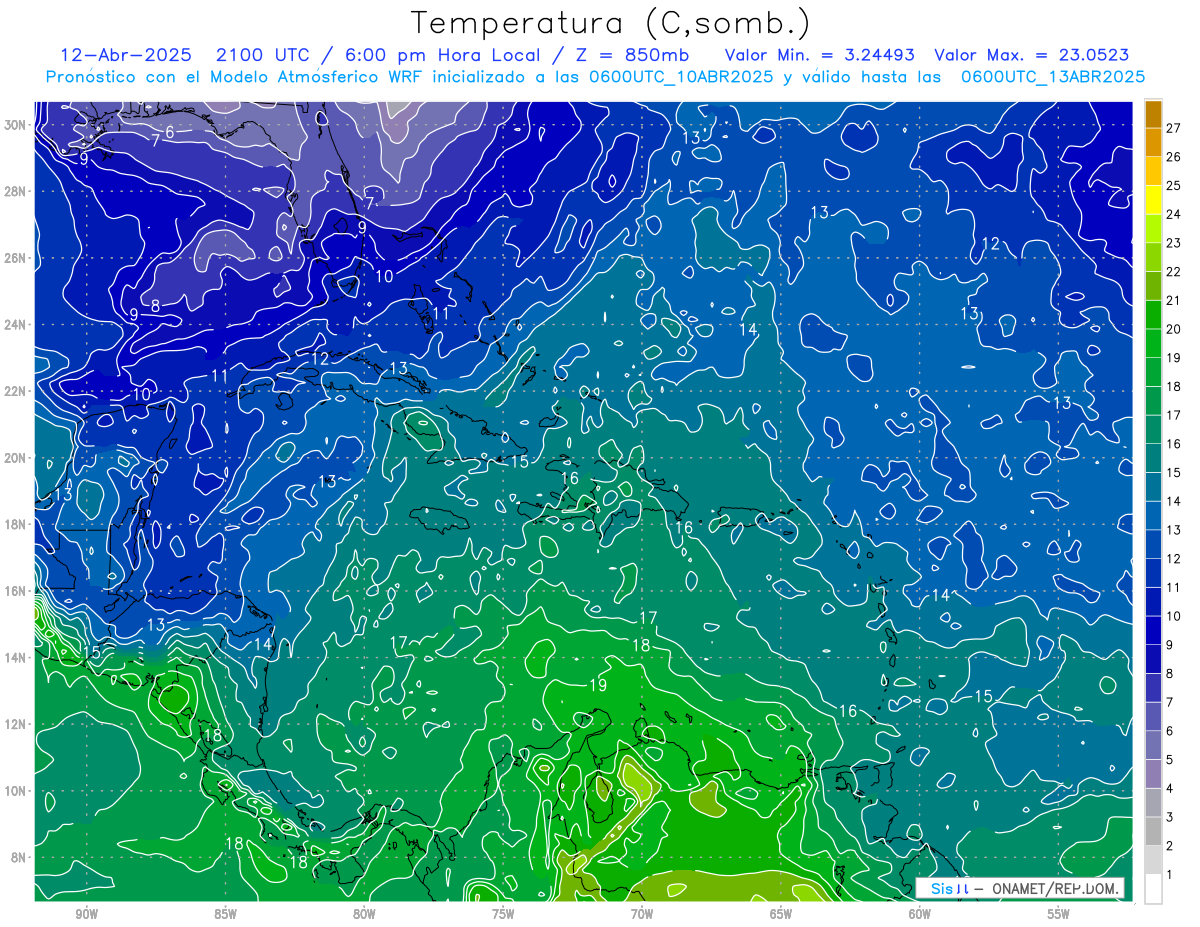
Task: Click the legend value 1
Action: pos(1170,875)
